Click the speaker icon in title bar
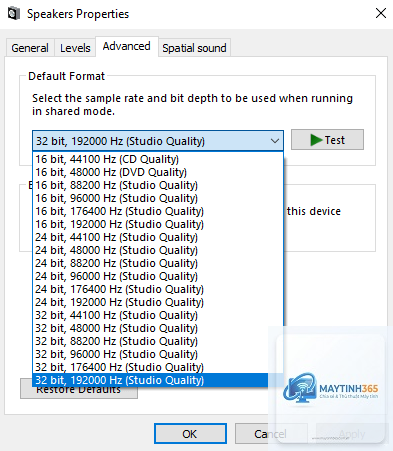 13,13
